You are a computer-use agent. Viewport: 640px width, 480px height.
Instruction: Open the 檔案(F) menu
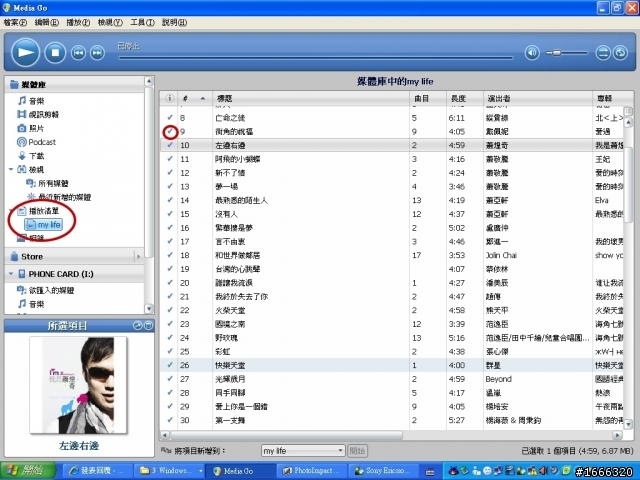point(16,22)
